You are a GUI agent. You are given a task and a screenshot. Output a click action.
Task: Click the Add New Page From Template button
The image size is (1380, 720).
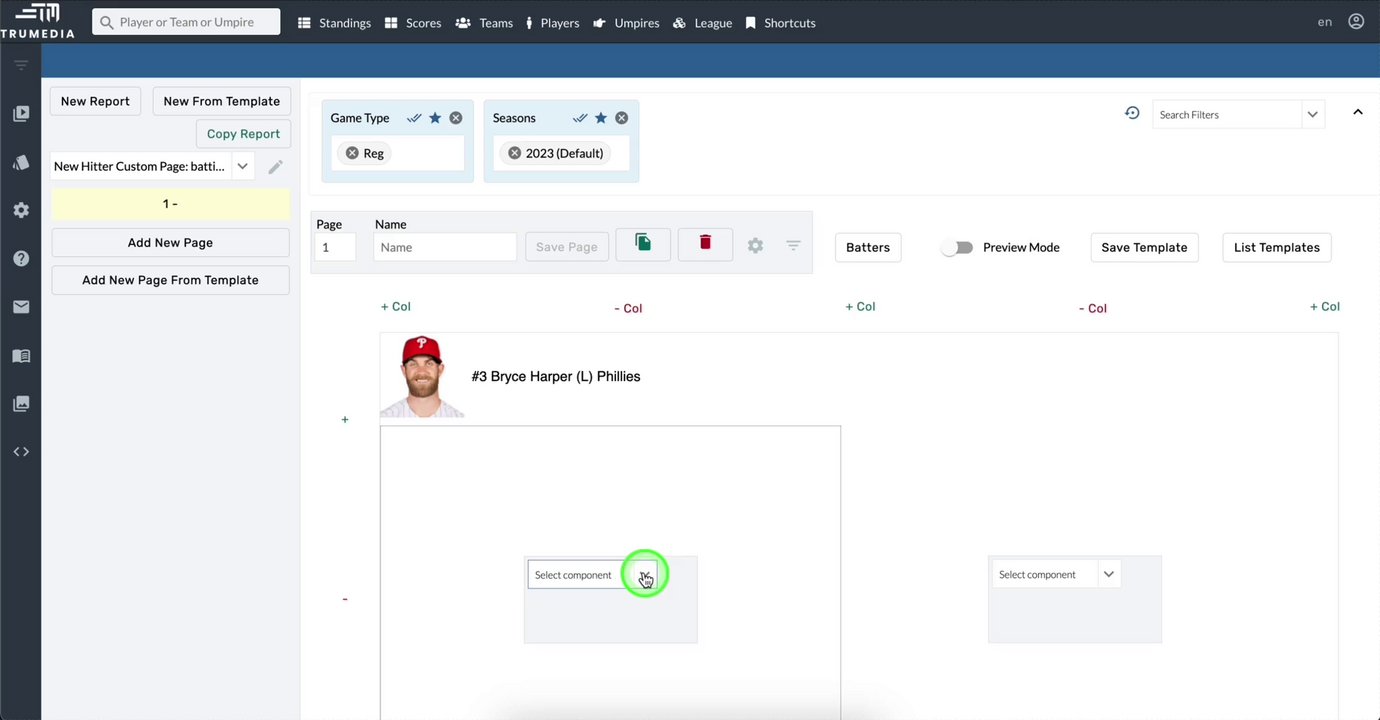[170, 280]
